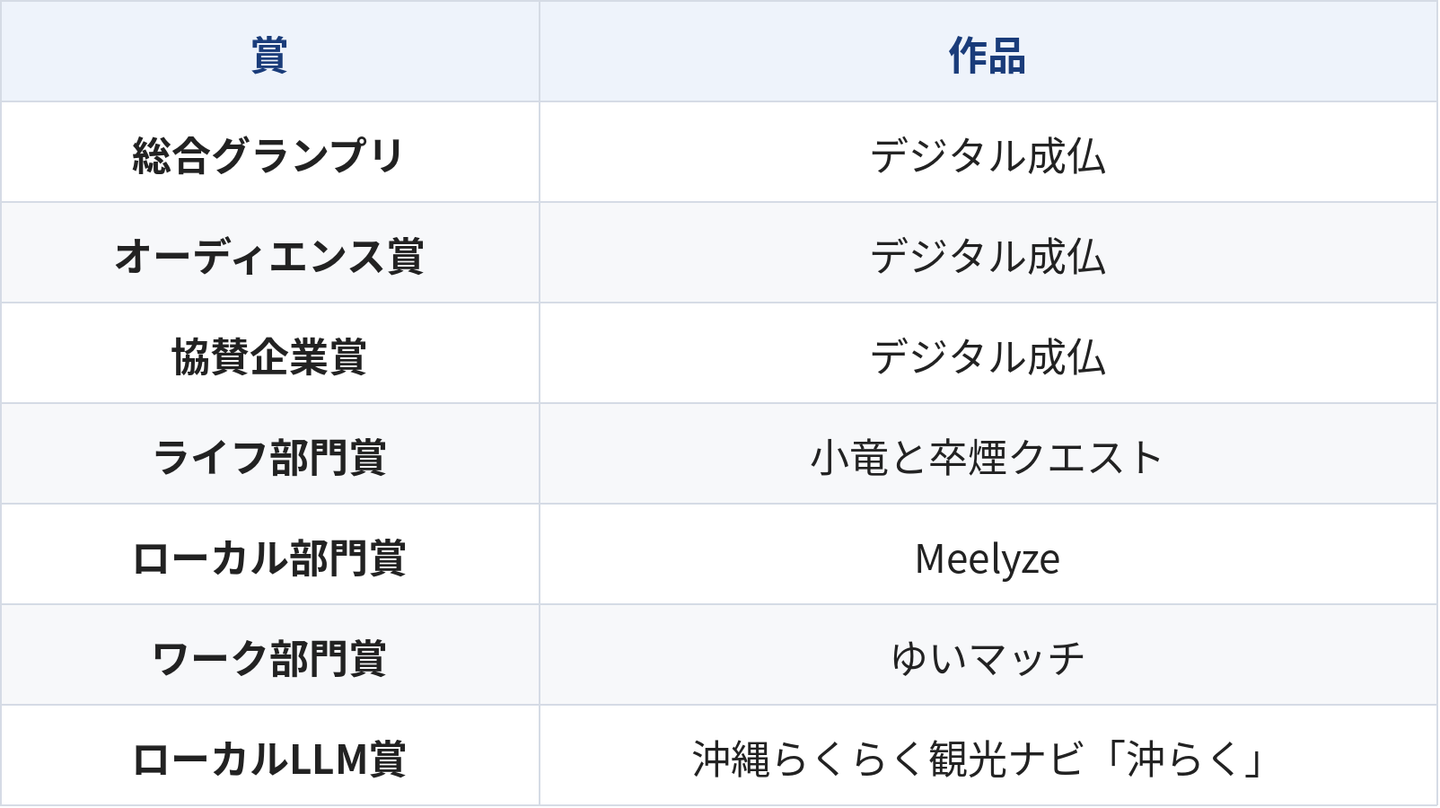Select the ライフ部門賞 cell
The image size is (1440, 808).
[x=270, y=455]
